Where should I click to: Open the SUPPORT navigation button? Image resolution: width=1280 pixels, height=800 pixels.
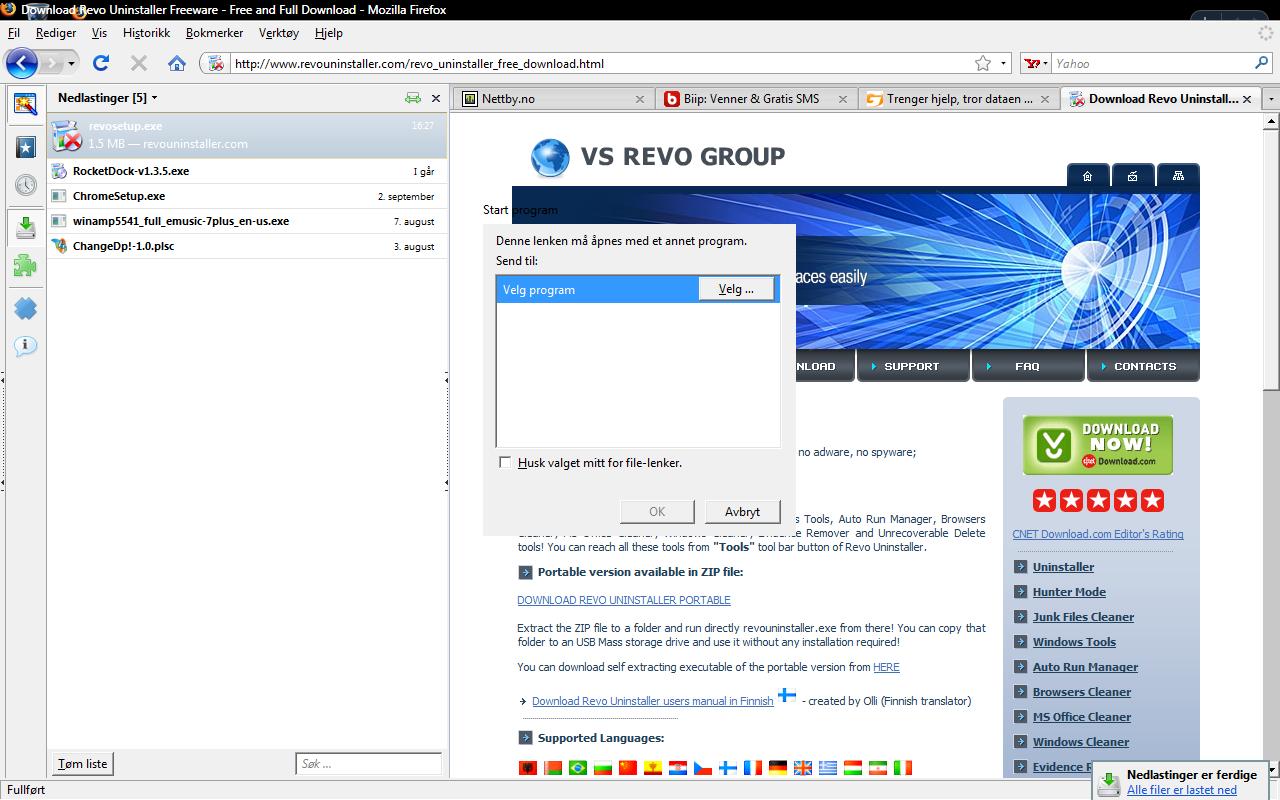tap(912, 366)
